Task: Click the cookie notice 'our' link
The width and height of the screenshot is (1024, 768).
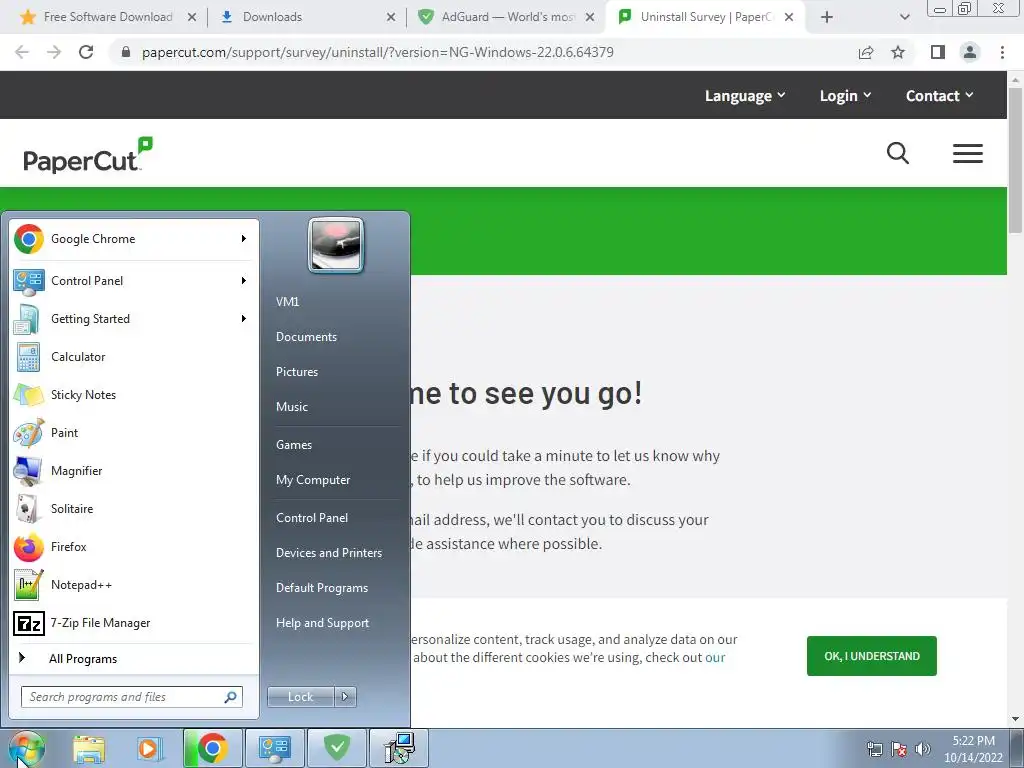Action: pos(715,658)
